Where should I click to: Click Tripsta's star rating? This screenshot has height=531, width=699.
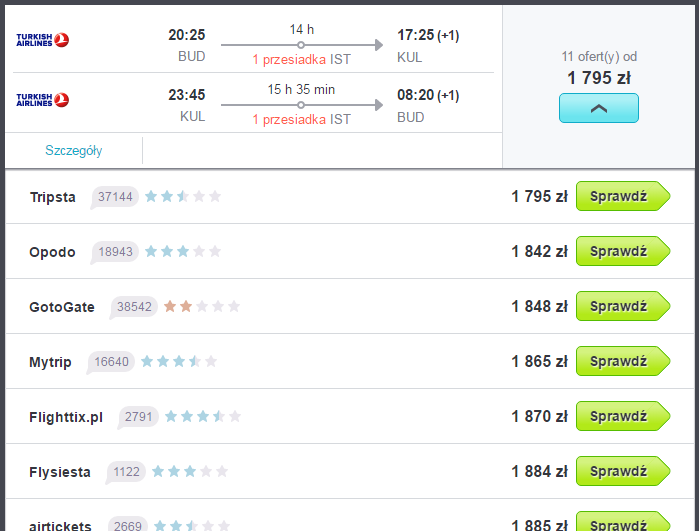coord(183,196)
